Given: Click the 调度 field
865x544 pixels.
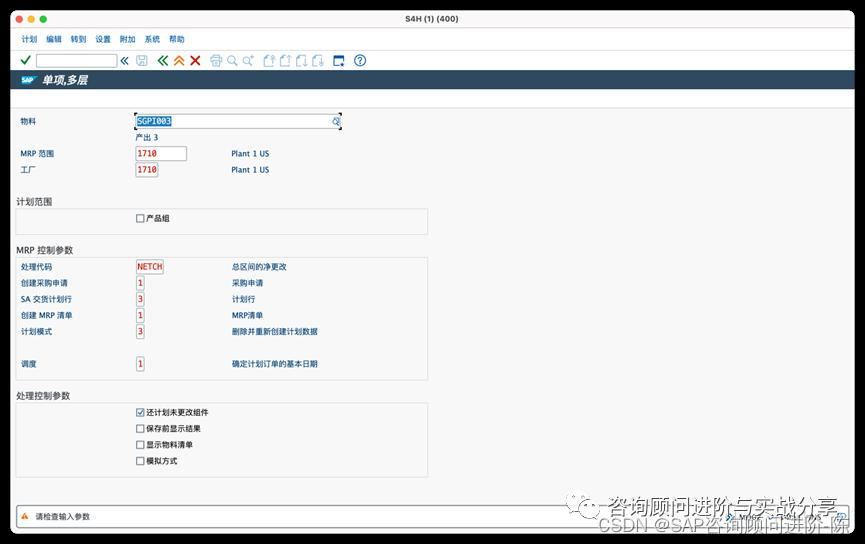Looking at the screenshot, I should pyautogui.click(x=140, y=364).
